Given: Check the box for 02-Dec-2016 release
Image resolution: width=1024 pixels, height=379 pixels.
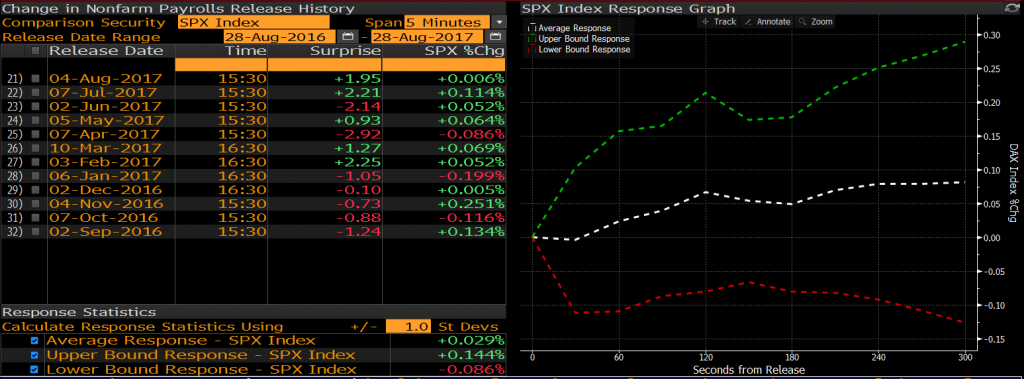Looking at the screenshot, I should [x=35, y=190].
